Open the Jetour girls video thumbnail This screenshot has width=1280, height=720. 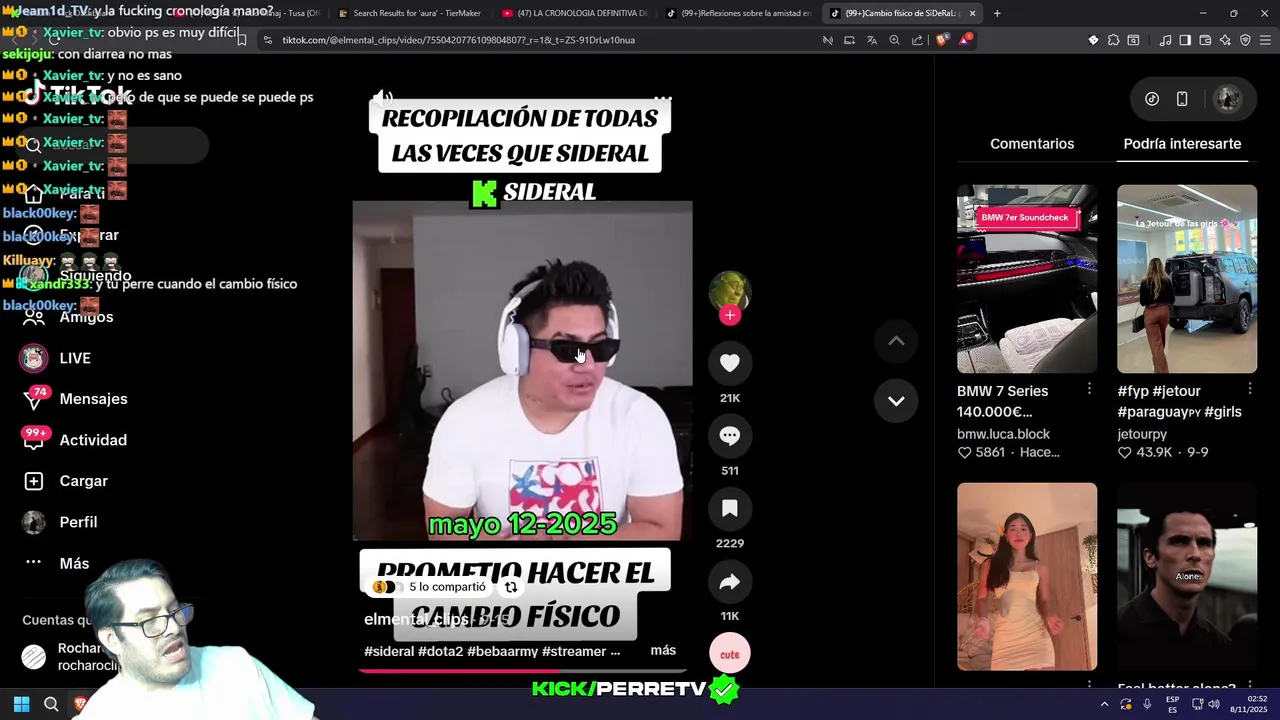click(x=1187, y=279)
